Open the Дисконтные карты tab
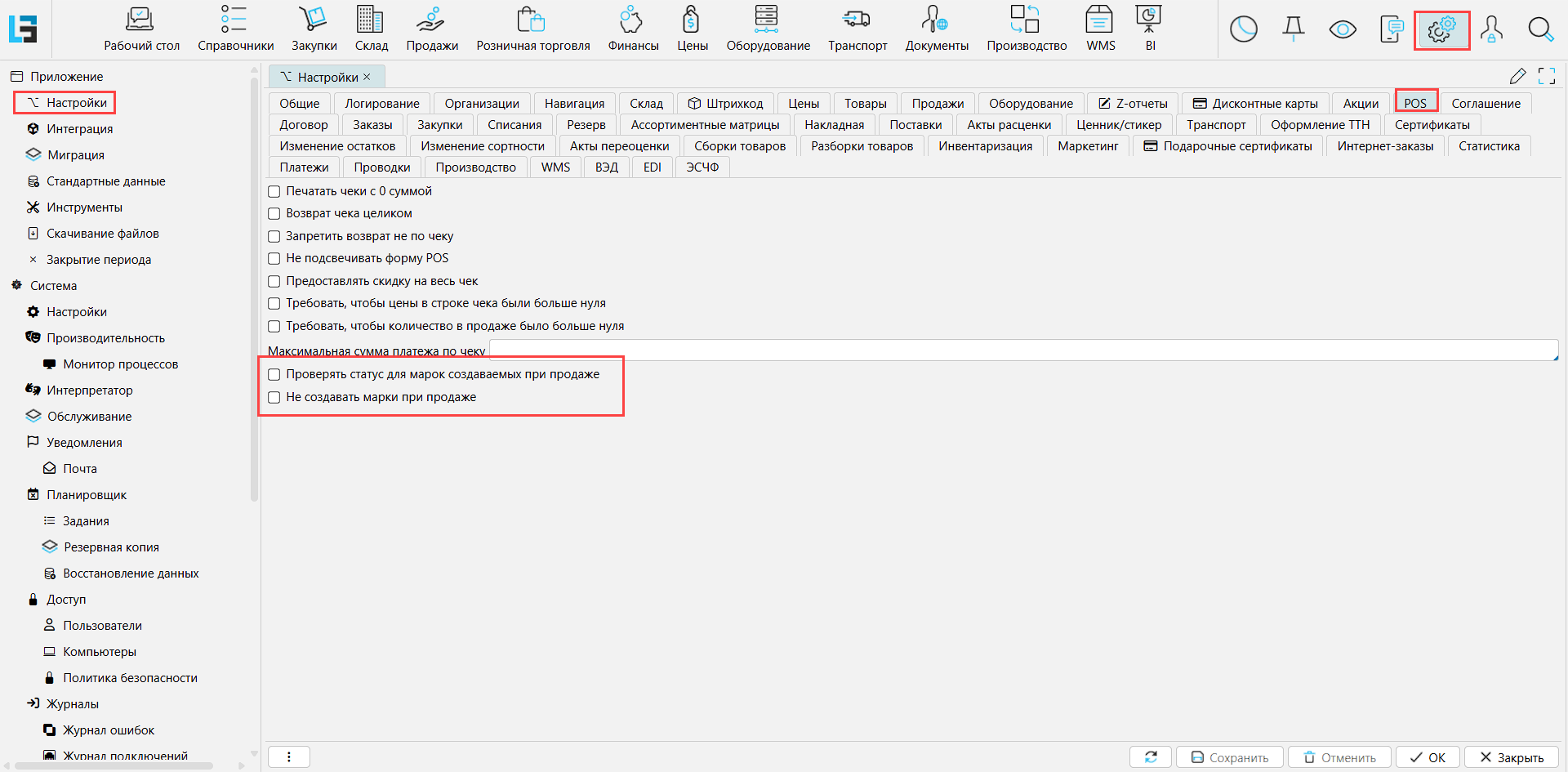1568x772 pixels. point(1255,104)
